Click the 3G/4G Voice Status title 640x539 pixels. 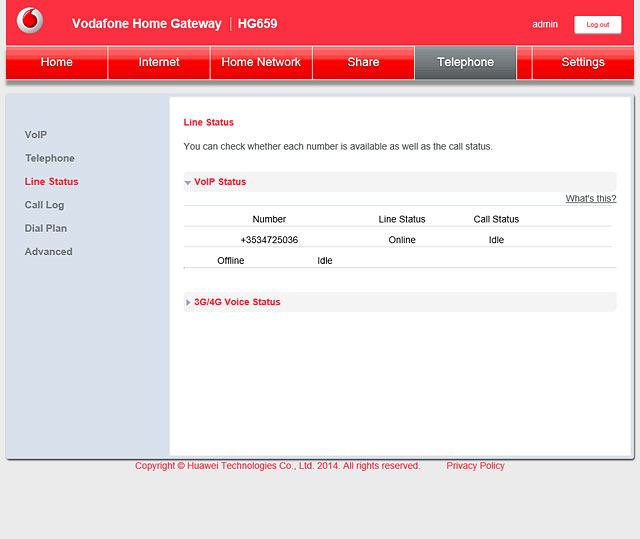(237, 302)
